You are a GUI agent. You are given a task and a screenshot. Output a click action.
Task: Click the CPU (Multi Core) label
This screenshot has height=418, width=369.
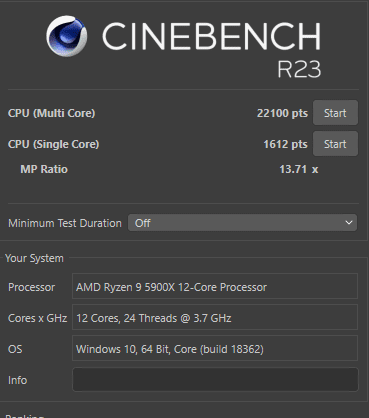[x=52, y=113]
